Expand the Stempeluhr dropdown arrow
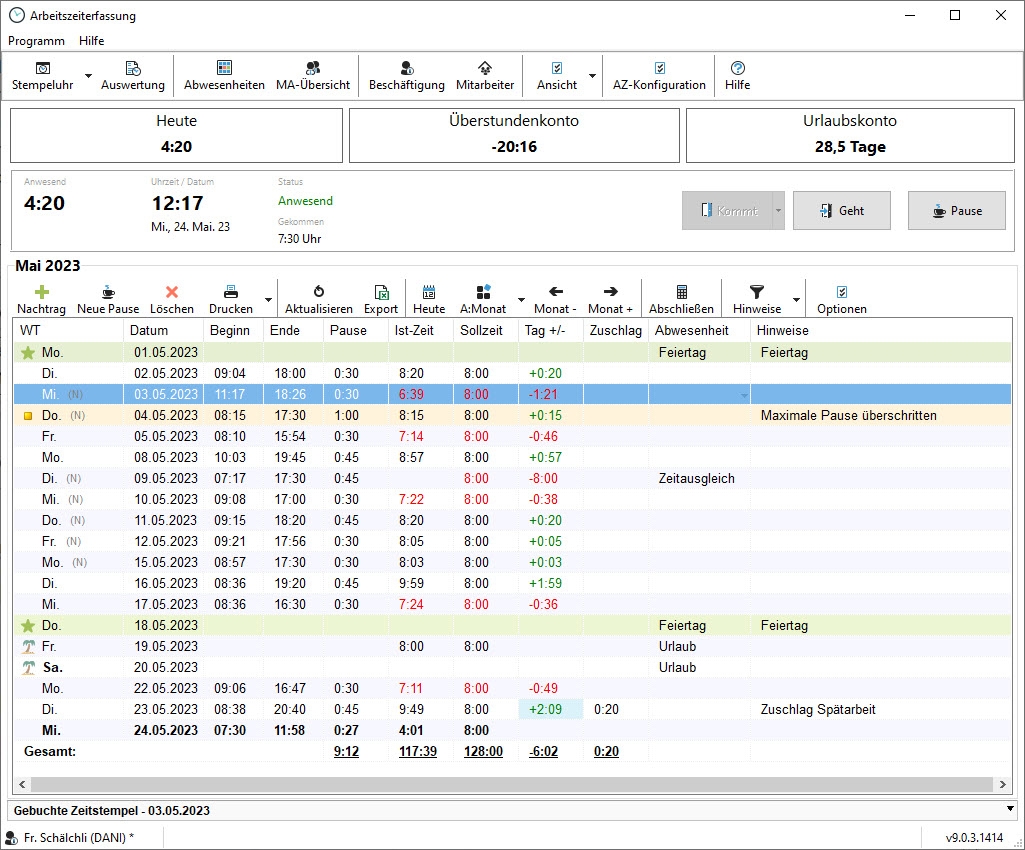This screenshot has height=850, width=1025. pyautogui.click(x=88, y=76)
